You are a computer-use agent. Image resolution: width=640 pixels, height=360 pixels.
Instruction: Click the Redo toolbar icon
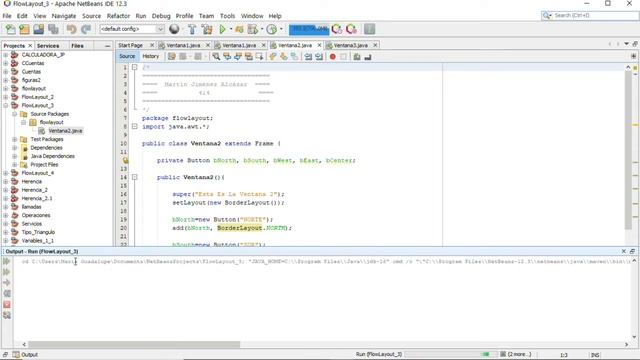[86, 29]
